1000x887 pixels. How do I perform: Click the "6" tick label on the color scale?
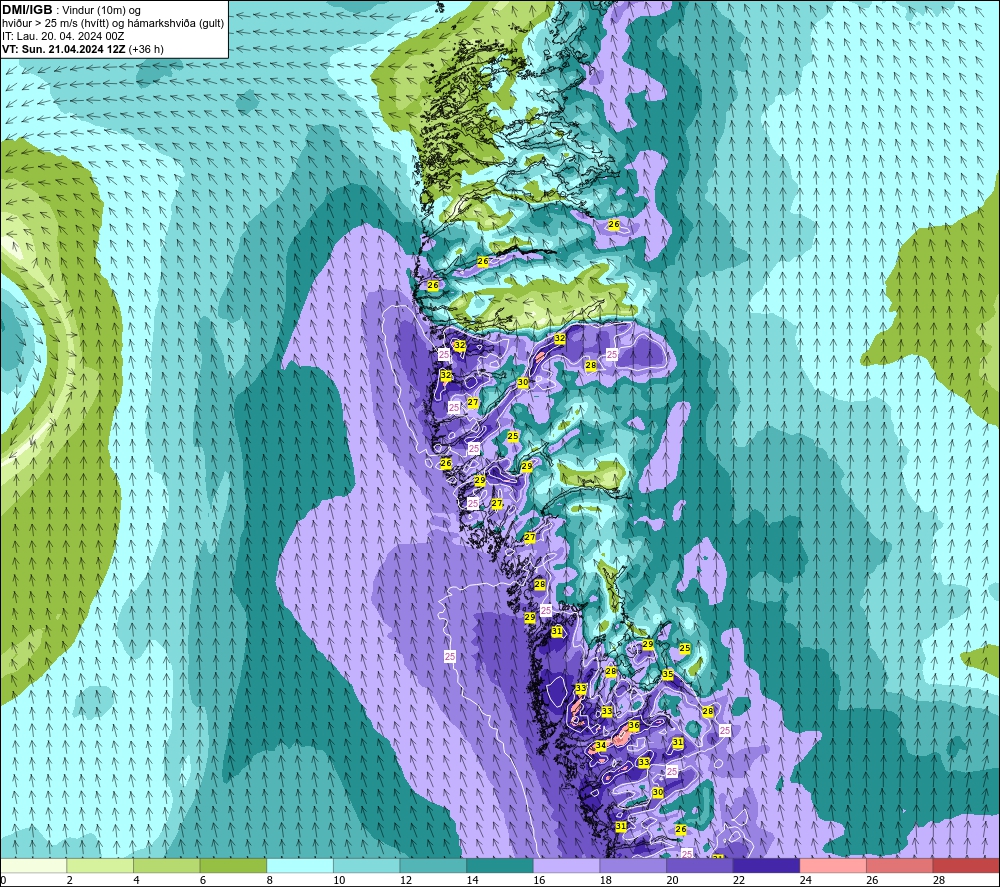point(203,880)
